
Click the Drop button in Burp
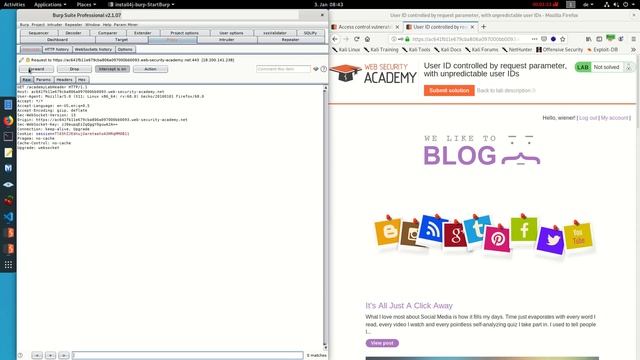(74, 69)
